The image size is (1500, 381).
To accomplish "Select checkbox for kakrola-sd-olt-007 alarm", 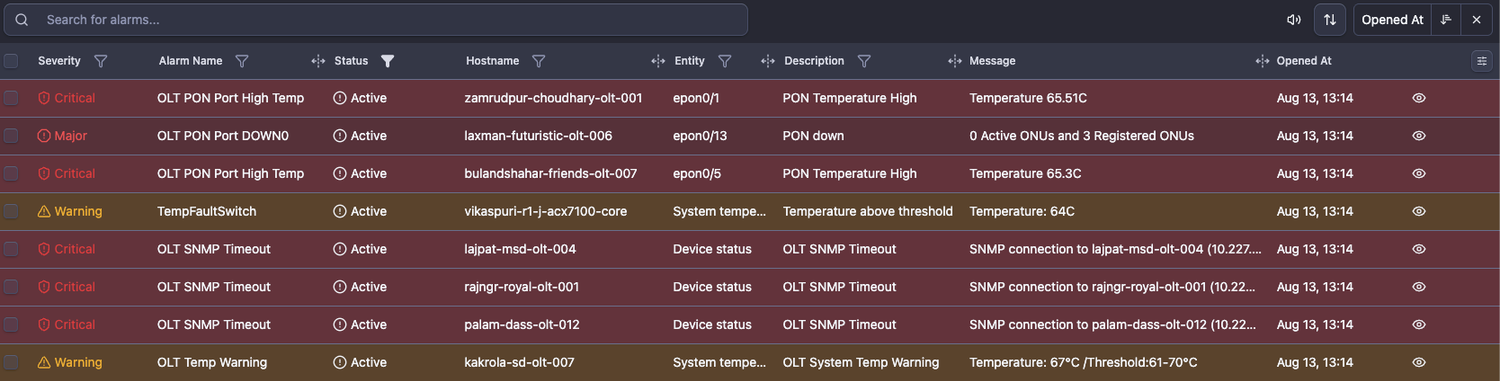I will tap(11, 363).
